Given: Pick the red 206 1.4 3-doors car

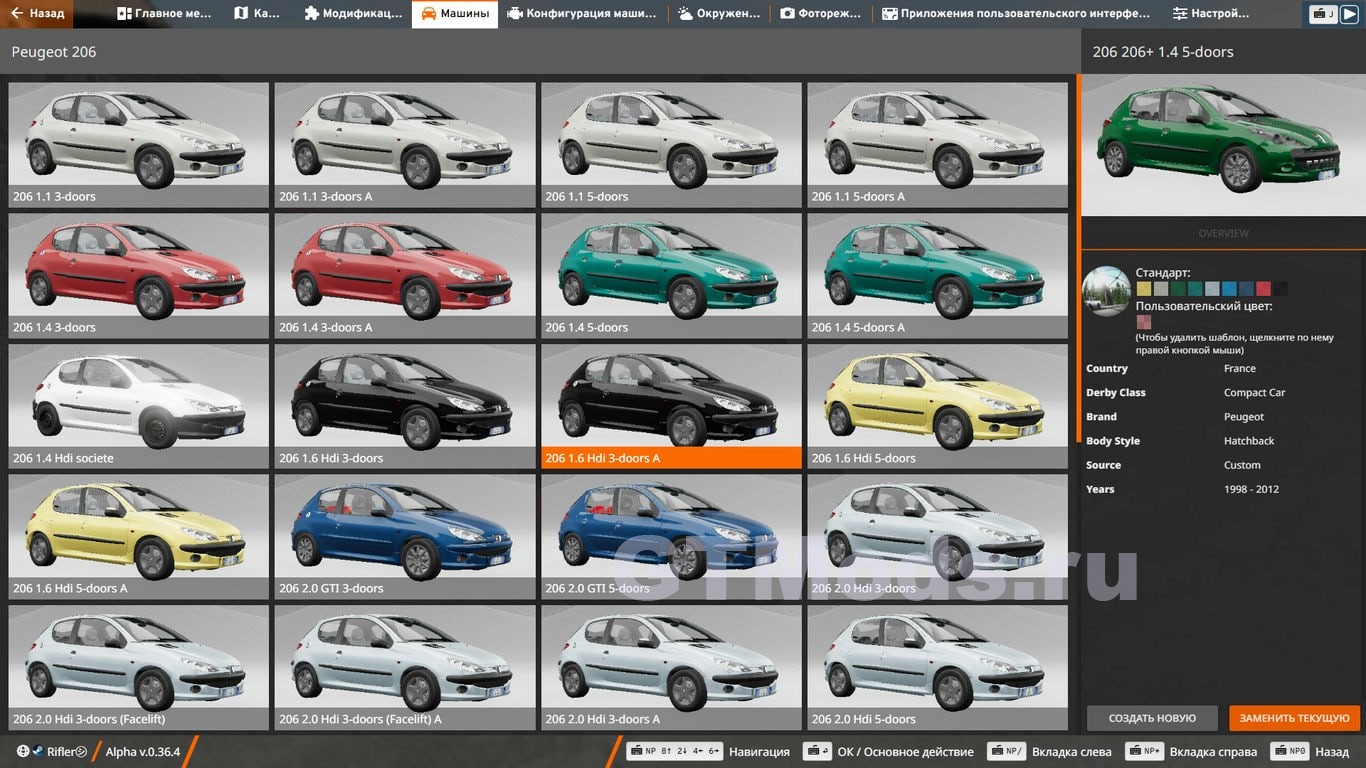Looking at the screenshot, I should pos(139,275).
